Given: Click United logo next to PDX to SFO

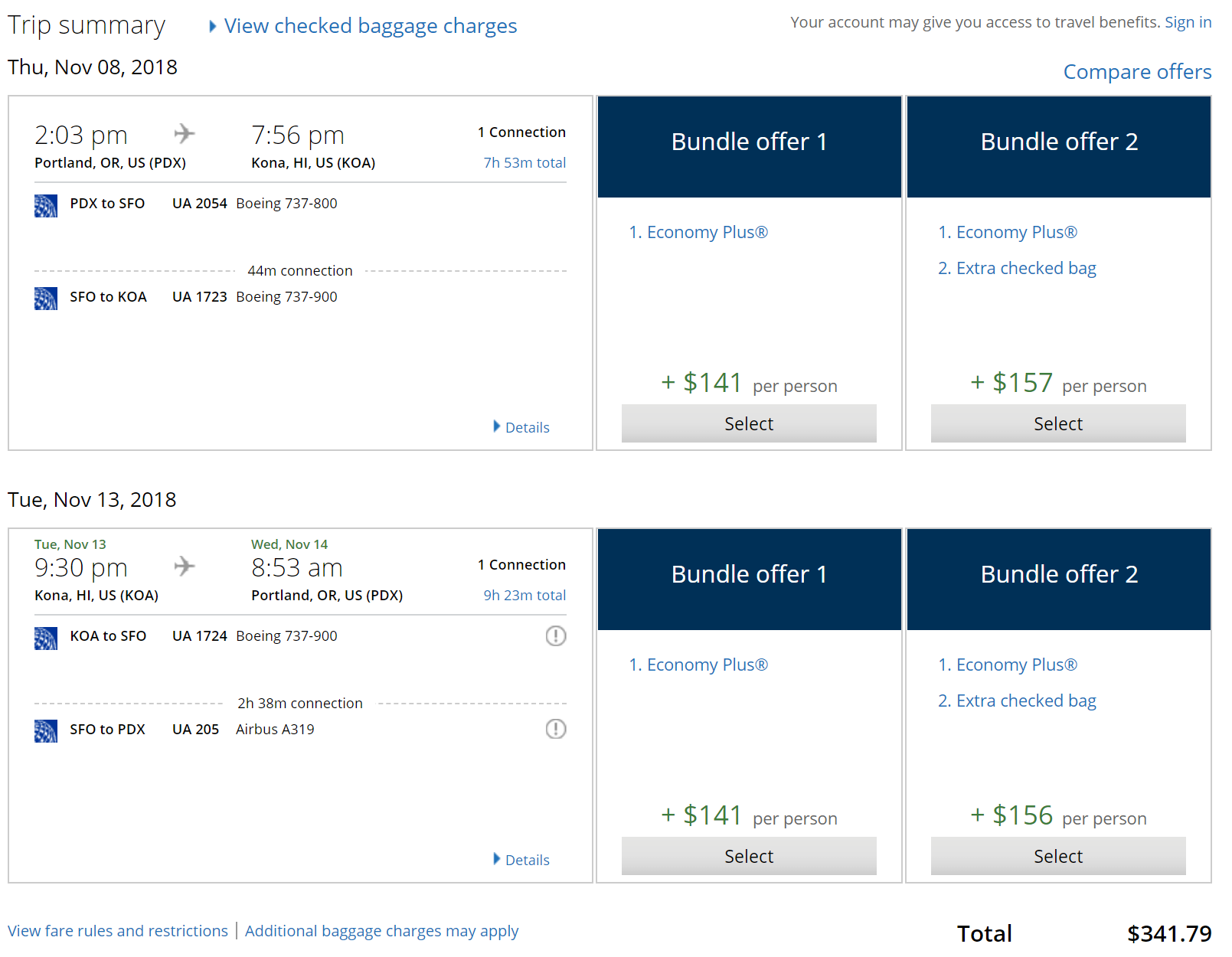Looking at the screenshot, I should [46, 206].
